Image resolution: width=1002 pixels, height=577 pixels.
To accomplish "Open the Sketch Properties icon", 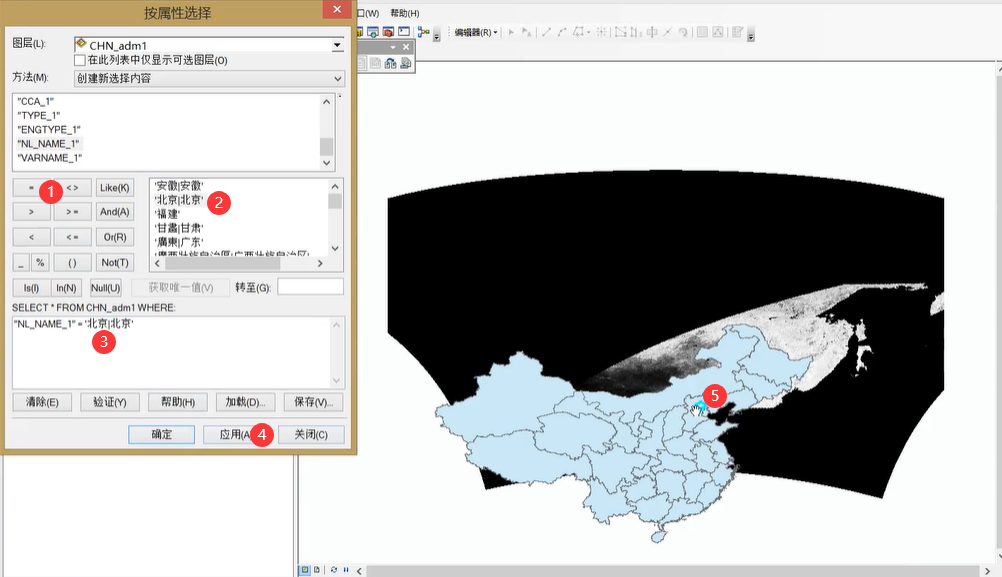I will pyautogui.click(x=718, y=32).
